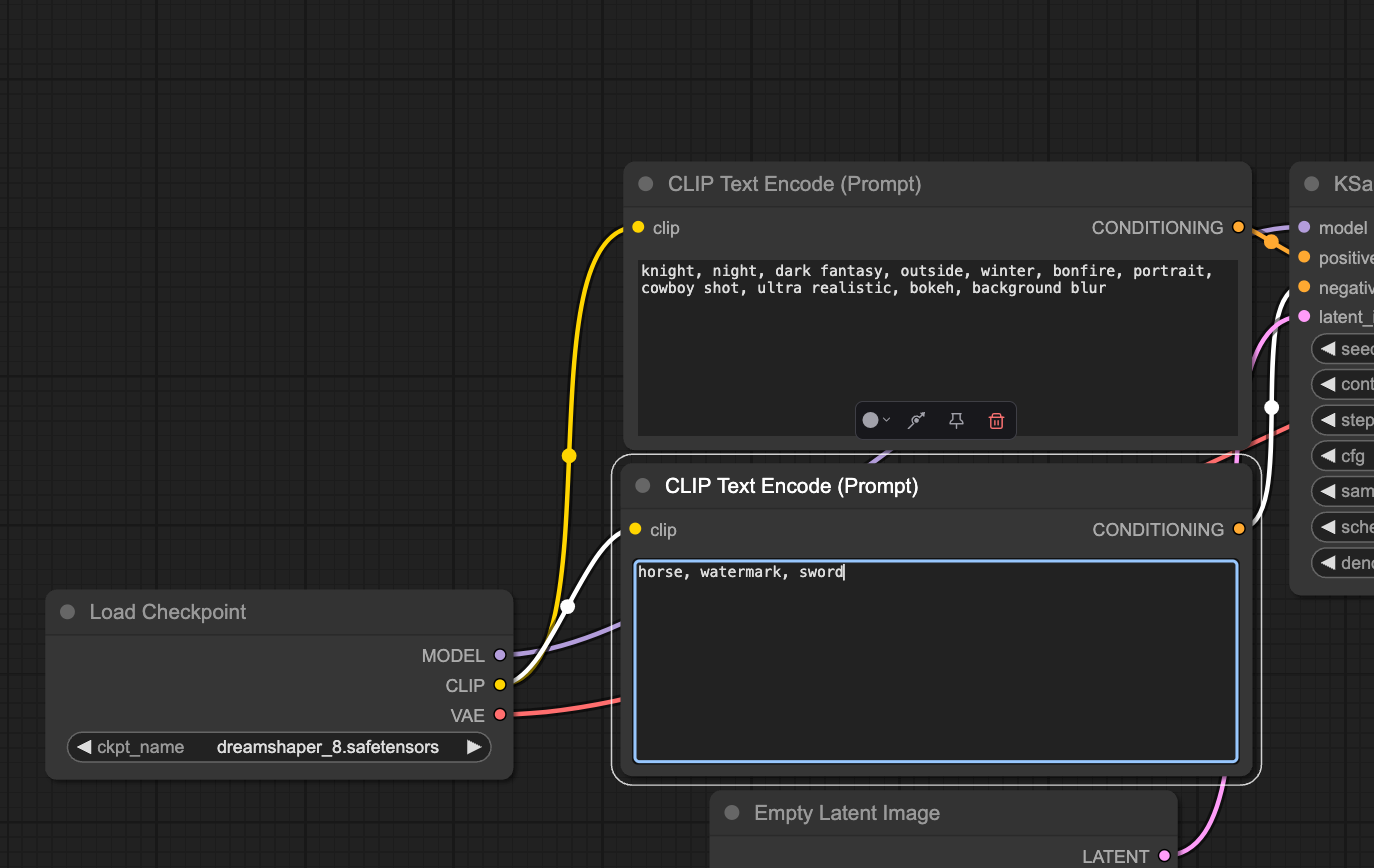Click the KSampler model input port
The height and width of the screenshot is (868, 1374).
click(1304, 228)
